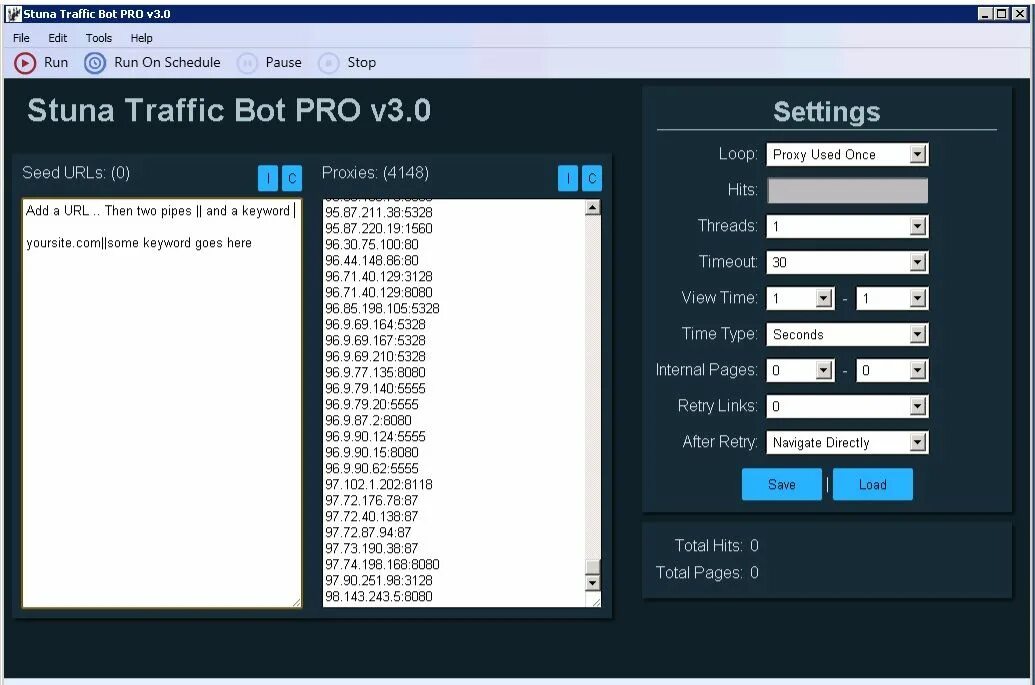Click the Pause label in the toolbar
1035x685 pixels.
(283, 63)
